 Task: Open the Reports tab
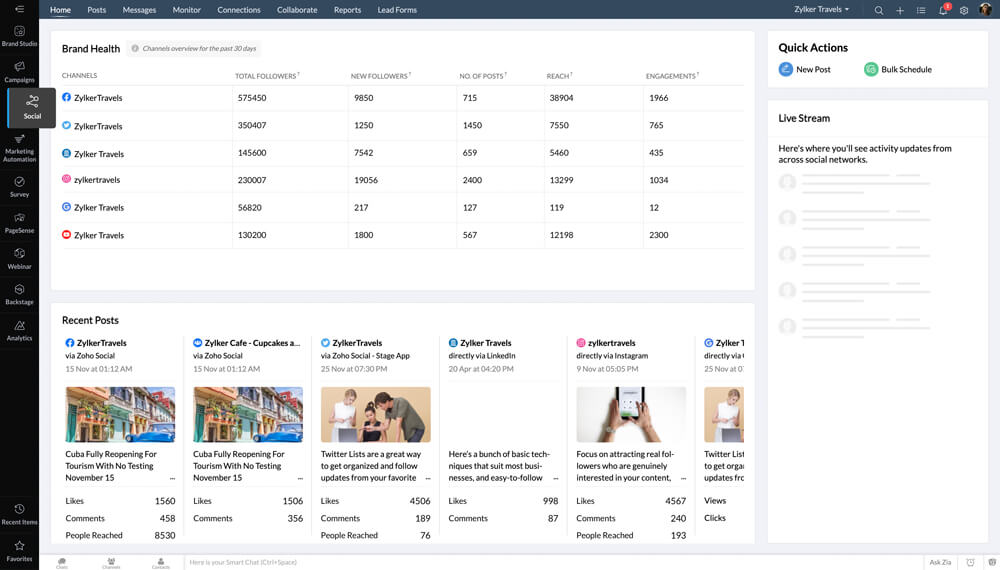point(347,10)
